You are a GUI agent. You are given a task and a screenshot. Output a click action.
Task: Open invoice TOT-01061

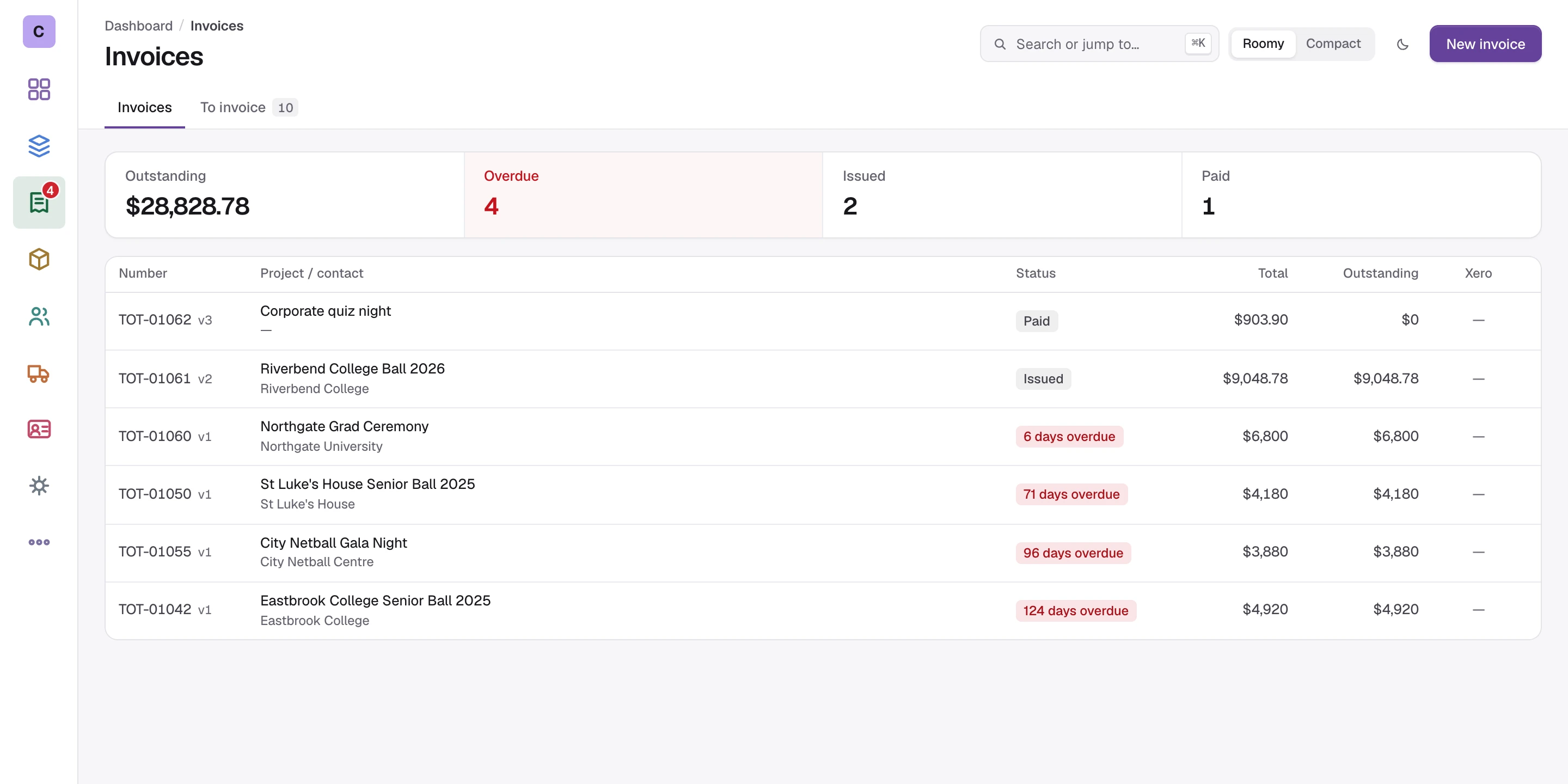tap(823, 378)
